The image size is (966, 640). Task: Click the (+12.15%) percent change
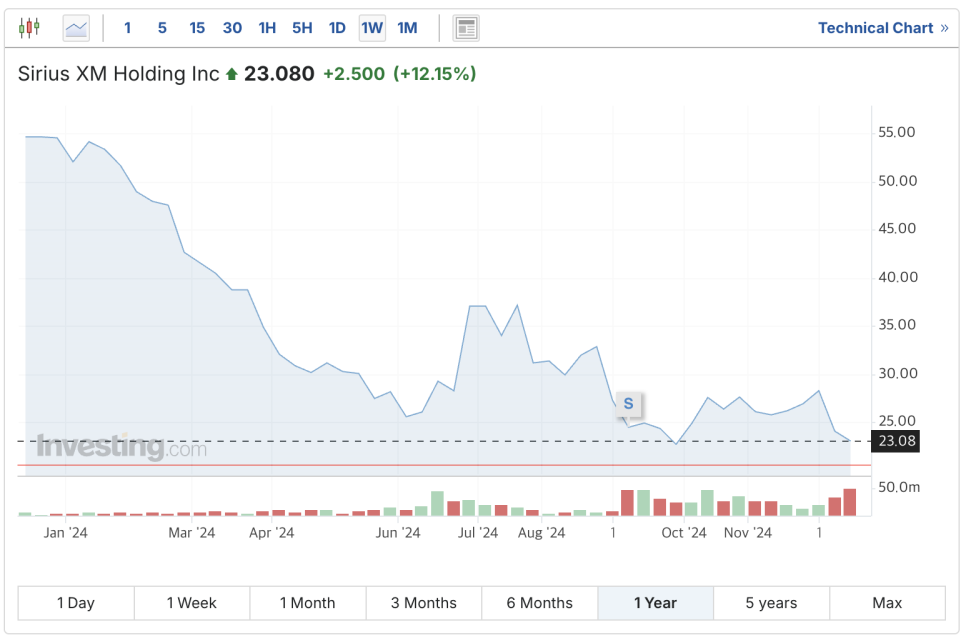pyautogui.click(x=435, y=74)
